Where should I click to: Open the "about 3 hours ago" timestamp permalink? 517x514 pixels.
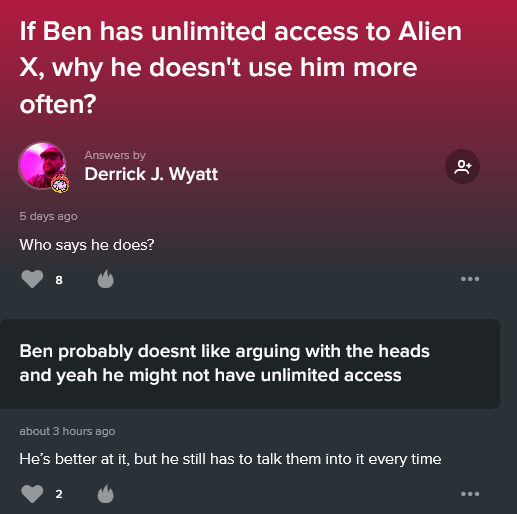(x=67, y=431)
